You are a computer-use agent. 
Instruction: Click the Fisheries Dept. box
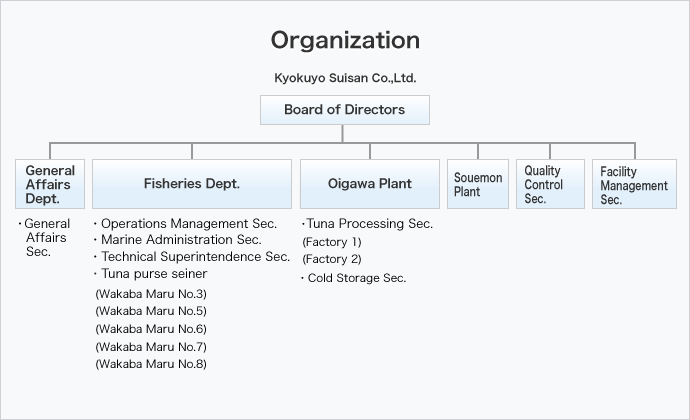[x=192, y=184]
